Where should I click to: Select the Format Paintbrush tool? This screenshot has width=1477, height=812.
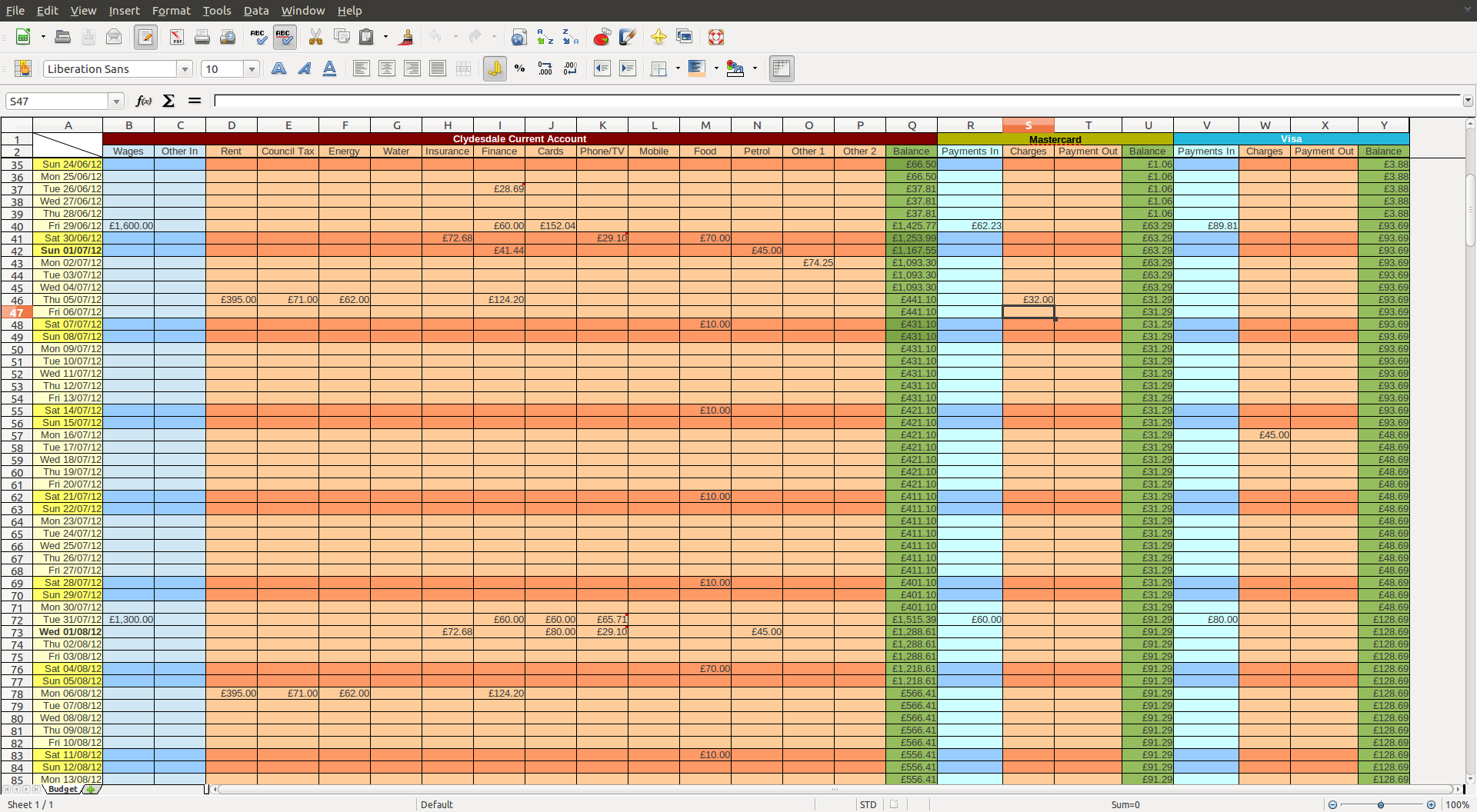[406, 37]
